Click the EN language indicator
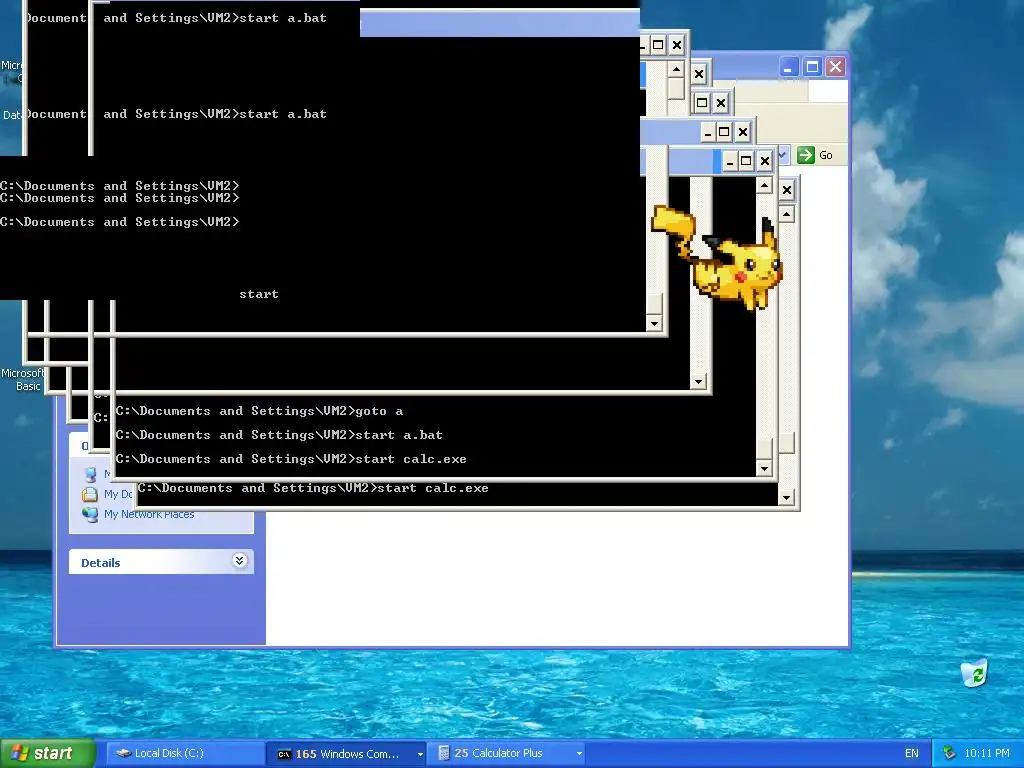Image resolution: width=1024 pixels, height=768 pixels. coord(912,754)
